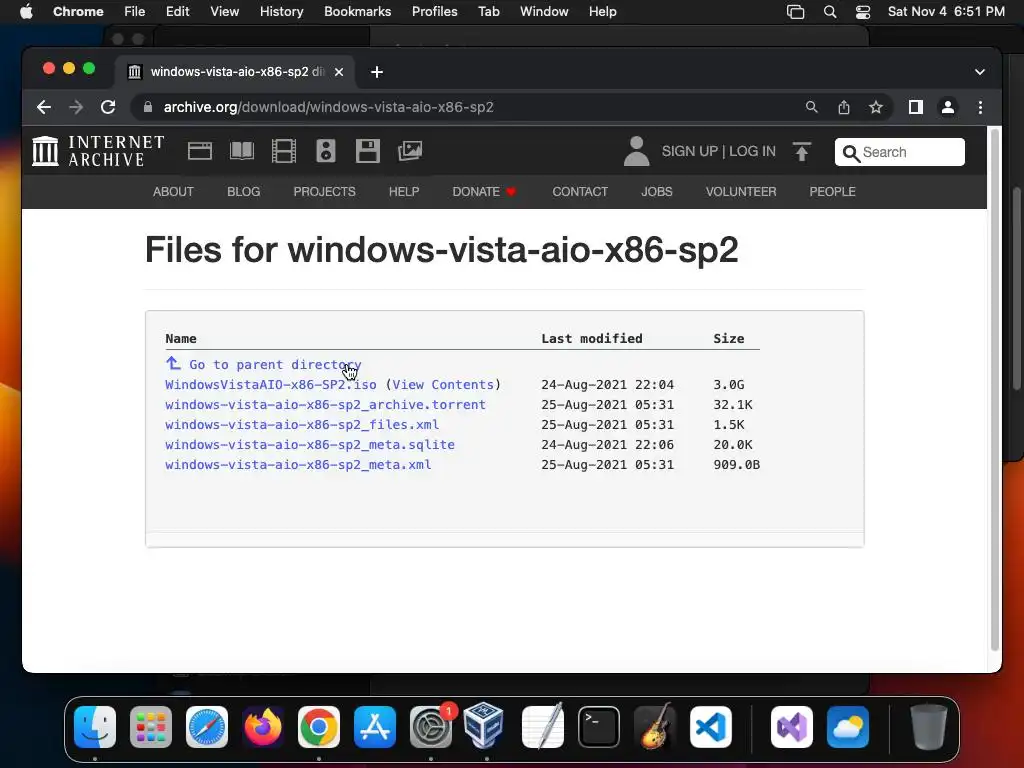This screenshot has height=768, width=1024.
Task: Reload the page with the refresh icon
Action: [x=108, y=107]
